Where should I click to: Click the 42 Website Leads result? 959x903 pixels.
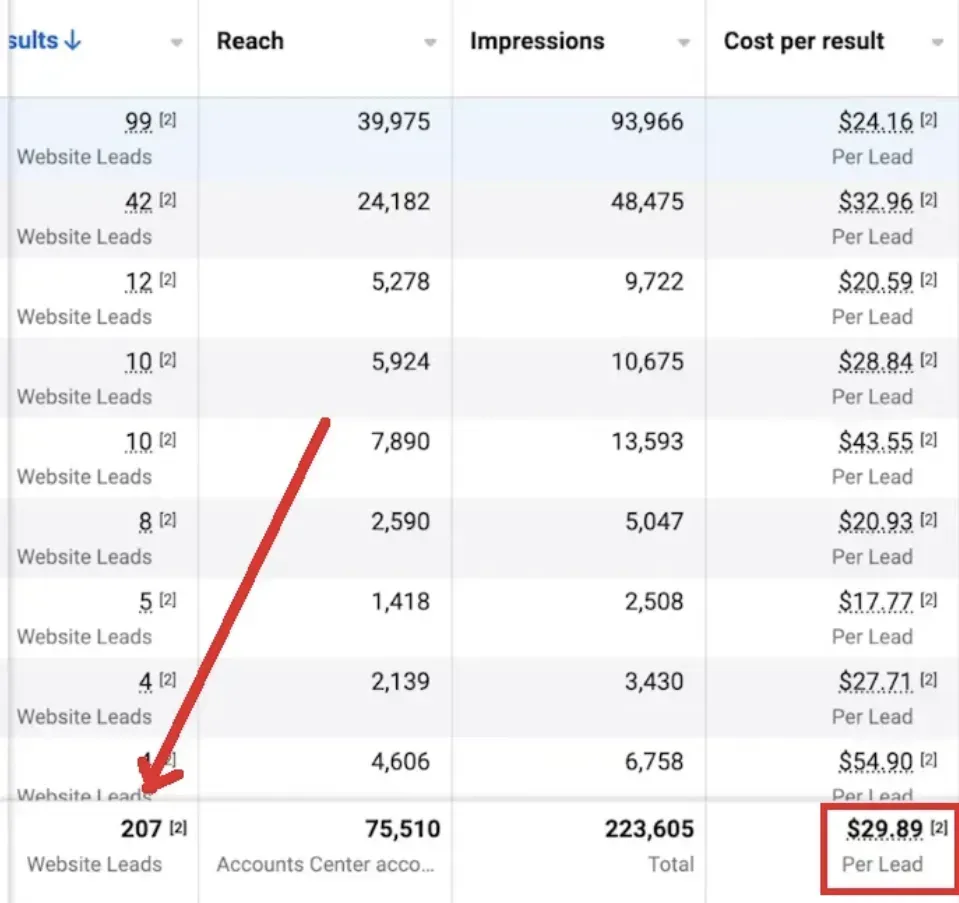pyautogui.click(x=138, y=202)
